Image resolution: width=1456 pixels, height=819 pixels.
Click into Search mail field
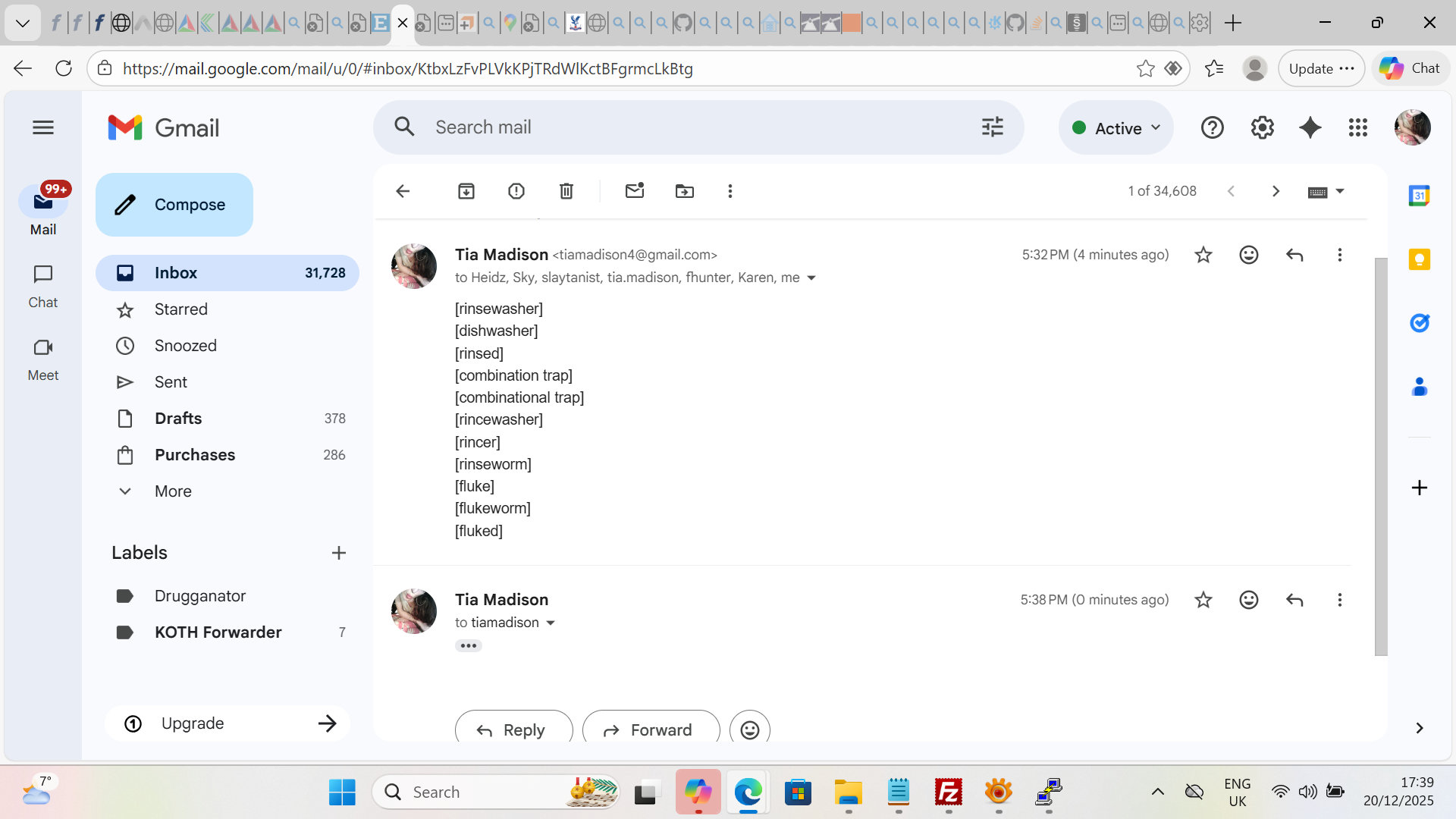coord(682,127)
